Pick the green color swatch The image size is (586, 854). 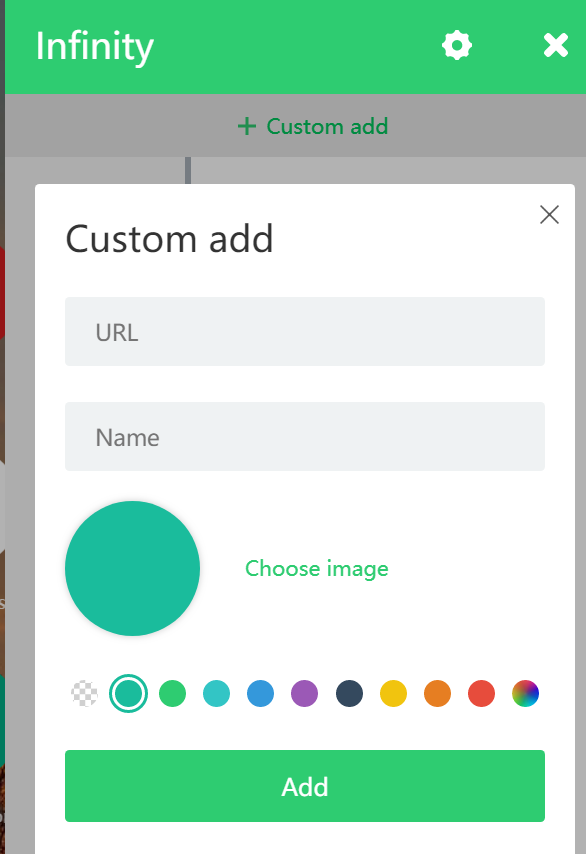[173, 694]
